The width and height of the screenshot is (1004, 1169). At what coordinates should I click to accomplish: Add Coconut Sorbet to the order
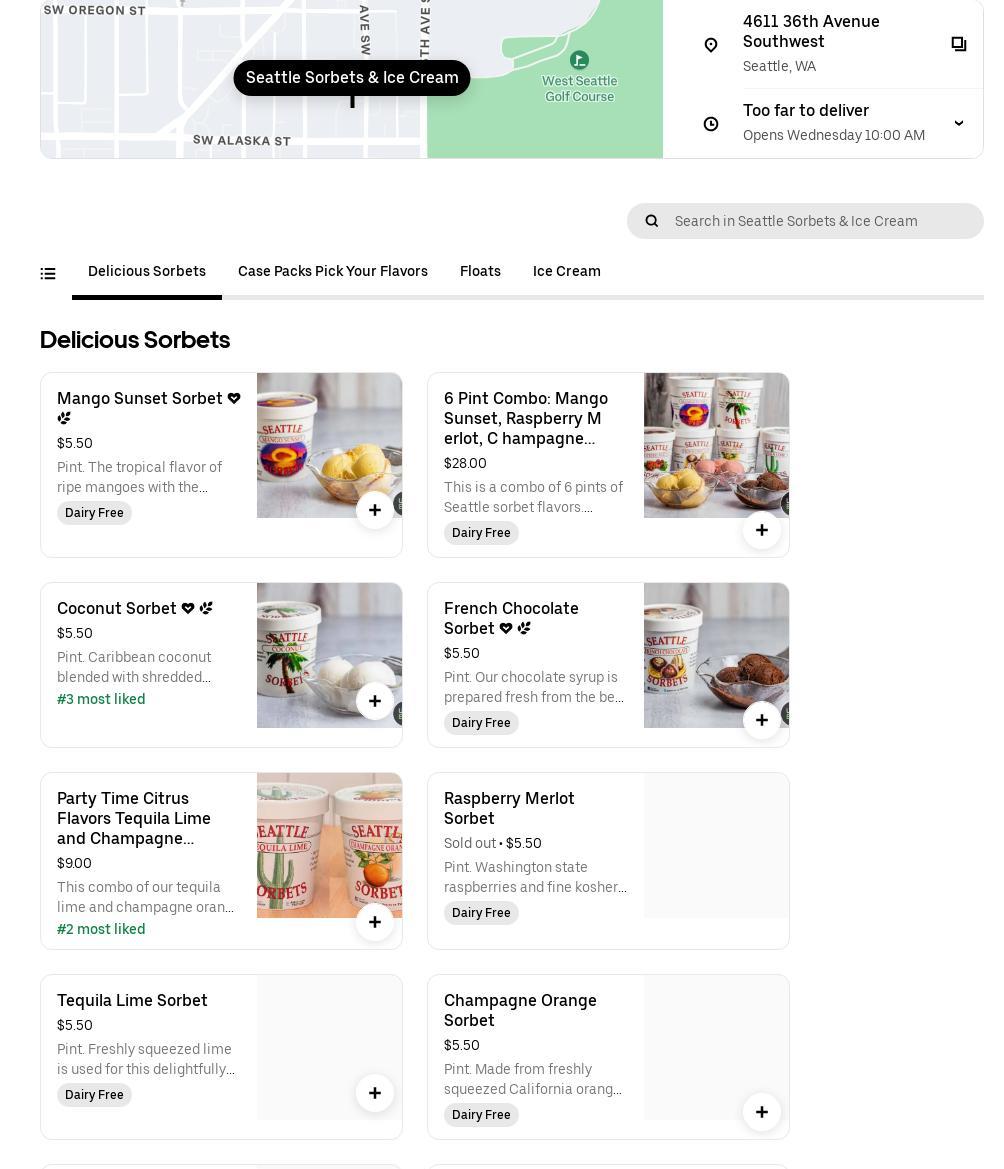click(375, 701)
